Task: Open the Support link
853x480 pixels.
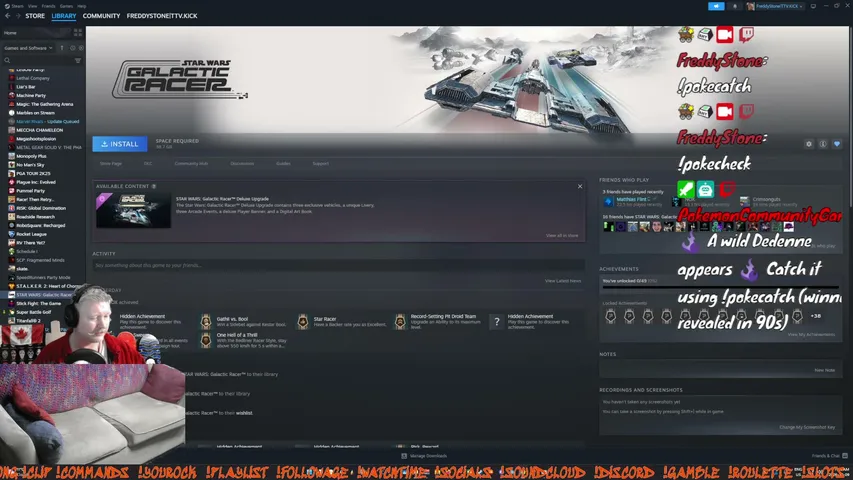Action: (320, 163)
